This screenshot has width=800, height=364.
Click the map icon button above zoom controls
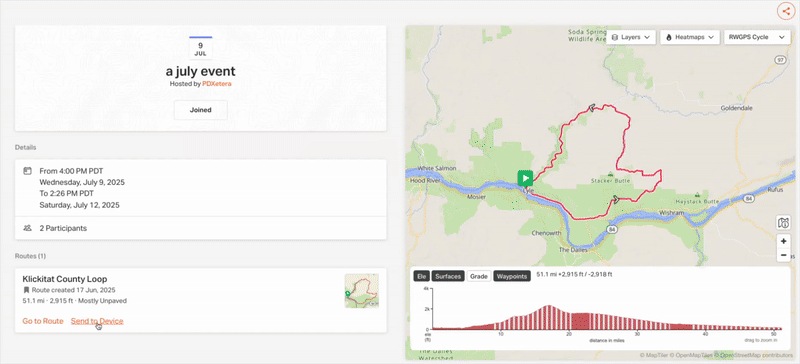(x=784, y=223)
